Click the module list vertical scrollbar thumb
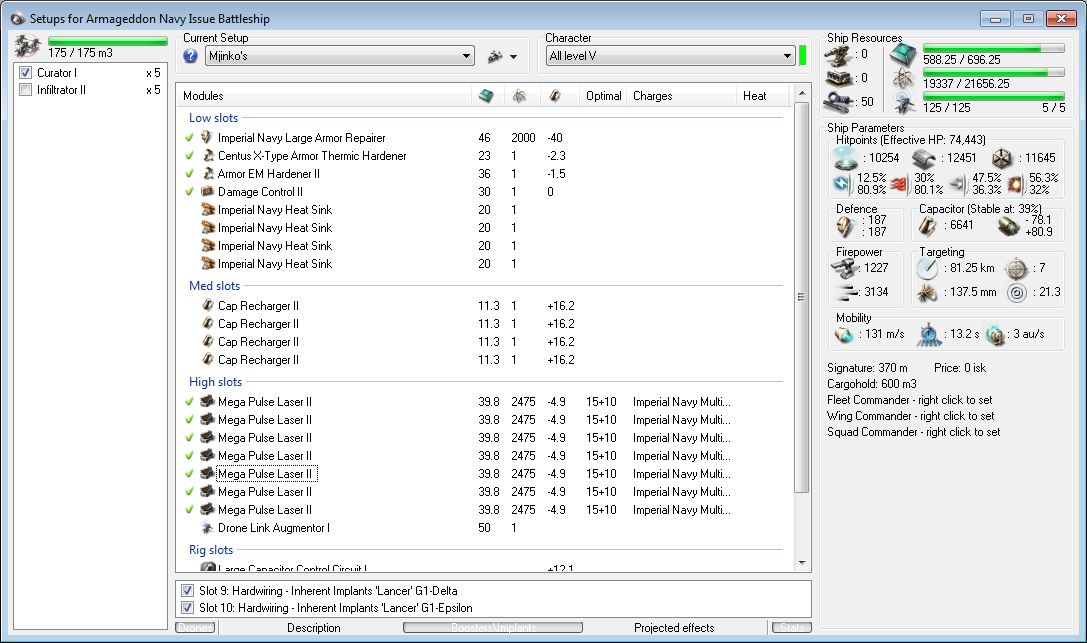Screen dimensions: 1087x643 tap(801, 297)
